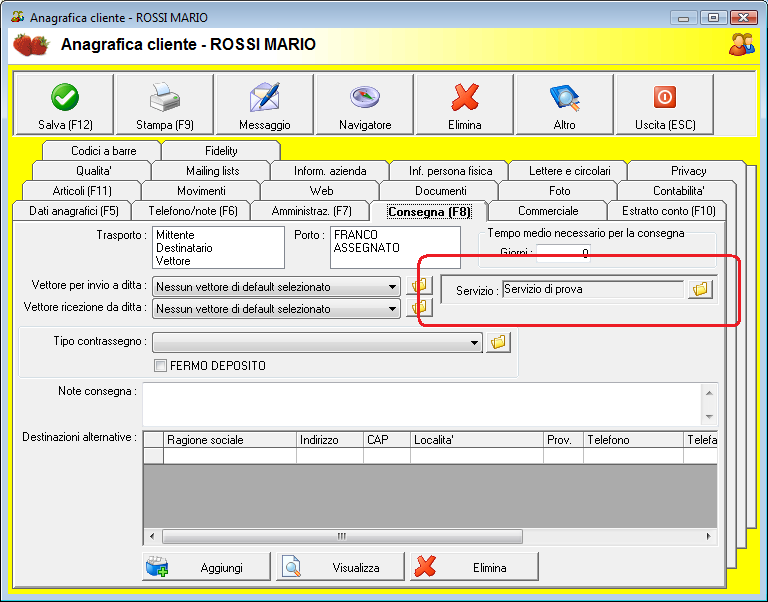Click Aggiungi button to add destination
The width and height of the screenshot is (768, 602).
click(206, 567)
